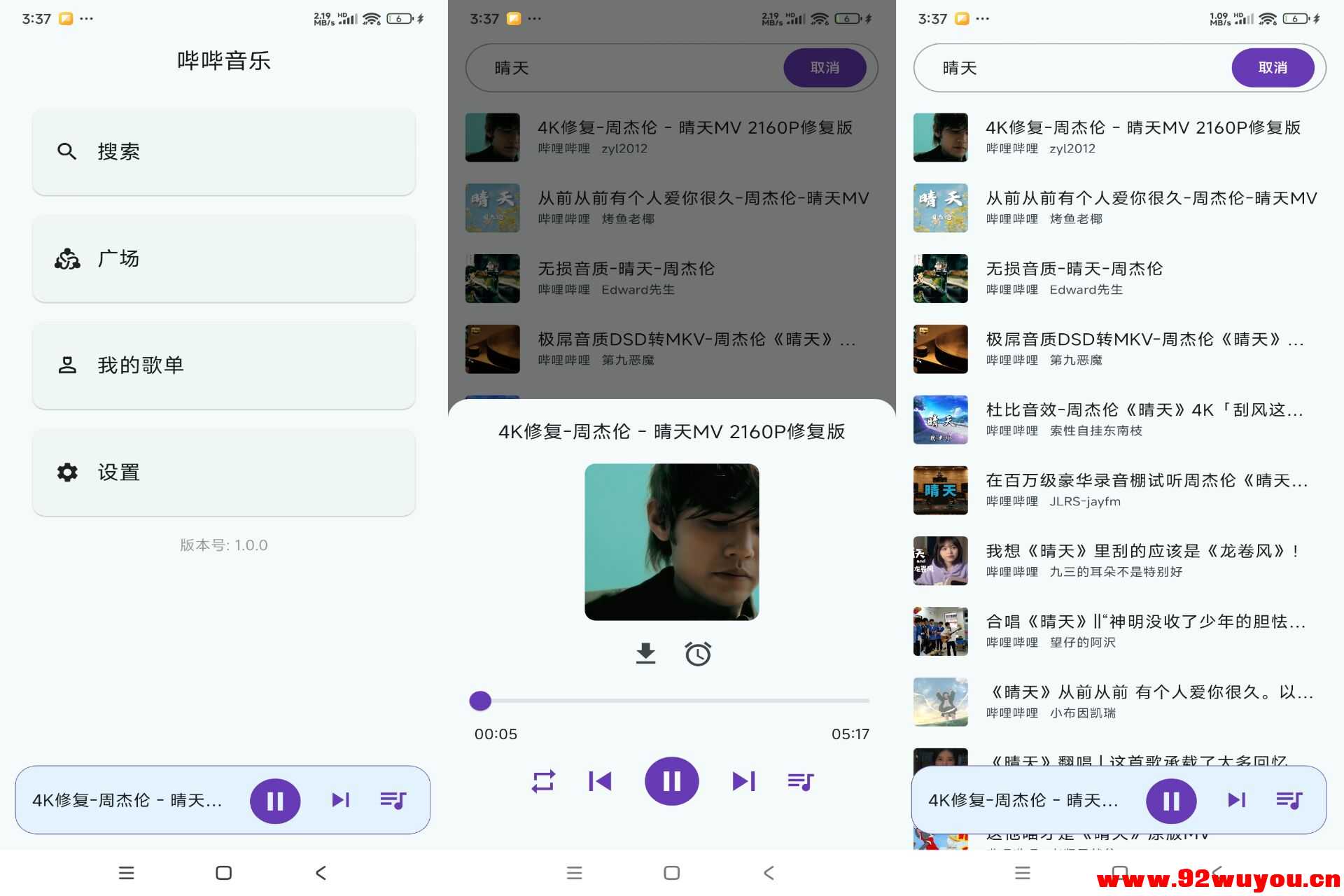Set a sleep timer for playback
This screenshot has height=896, width=1344.
pos(698,653)
